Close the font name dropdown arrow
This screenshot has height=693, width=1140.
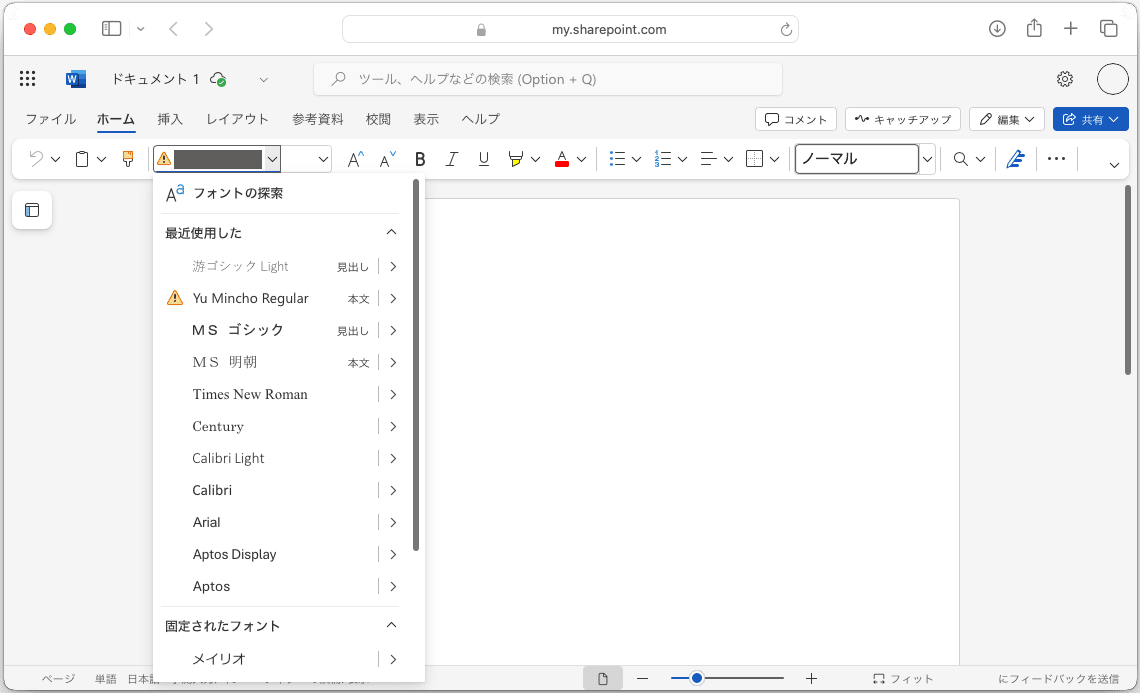[272, 159]
